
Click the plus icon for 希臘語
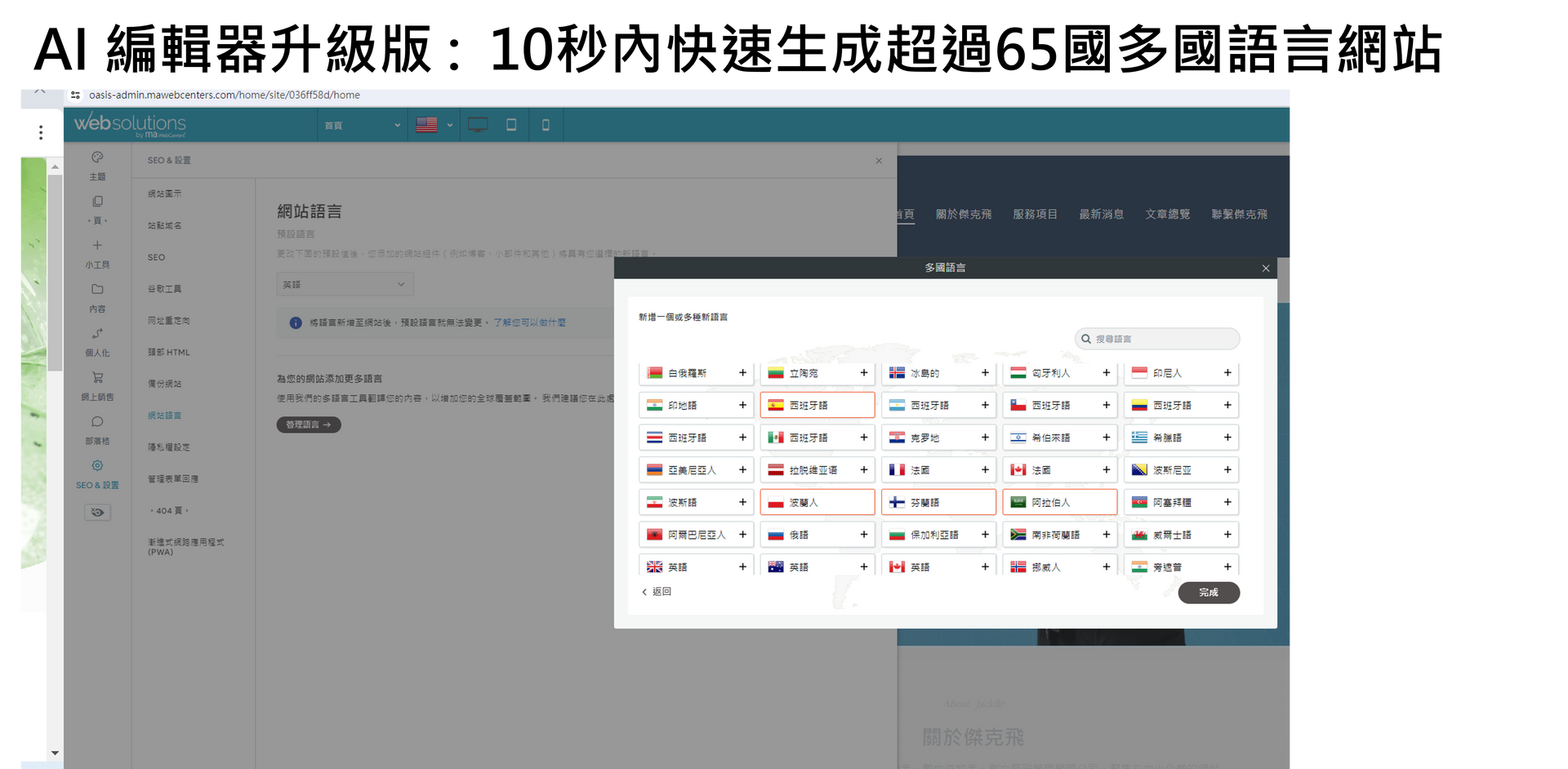tap(1227, 438)
